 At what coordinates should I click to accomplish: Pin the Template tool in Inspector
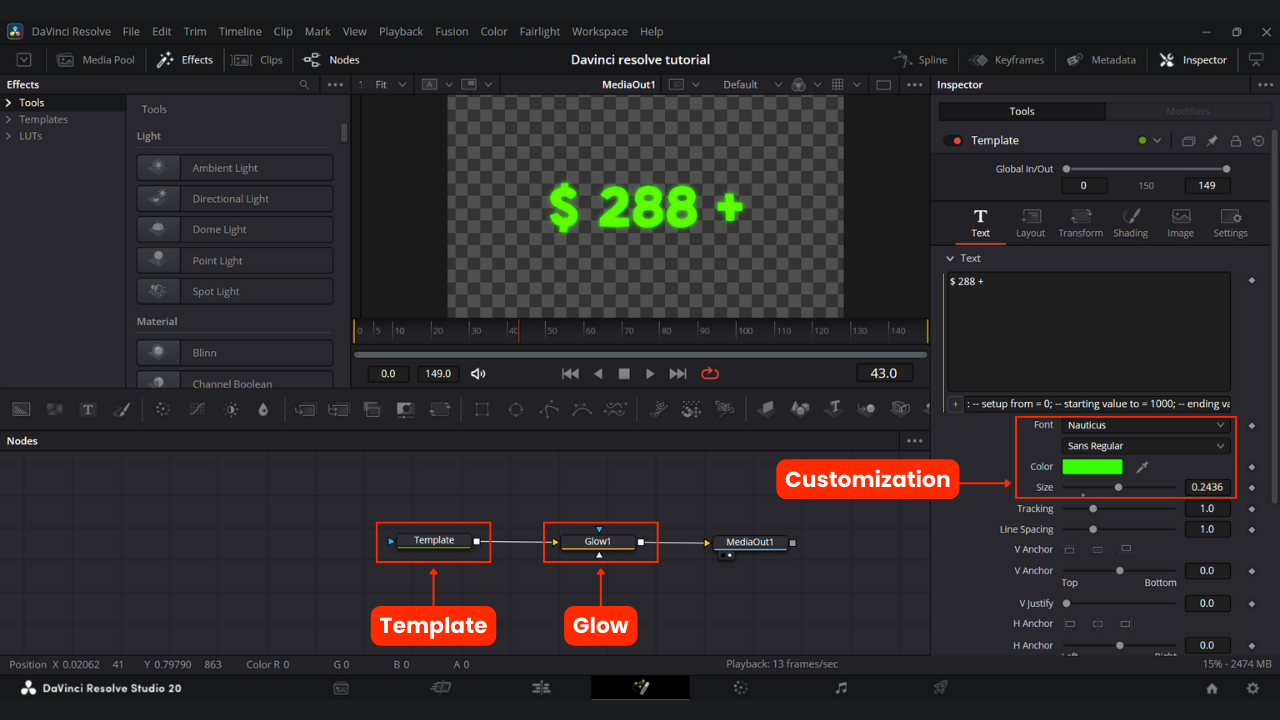(1212, 141)
